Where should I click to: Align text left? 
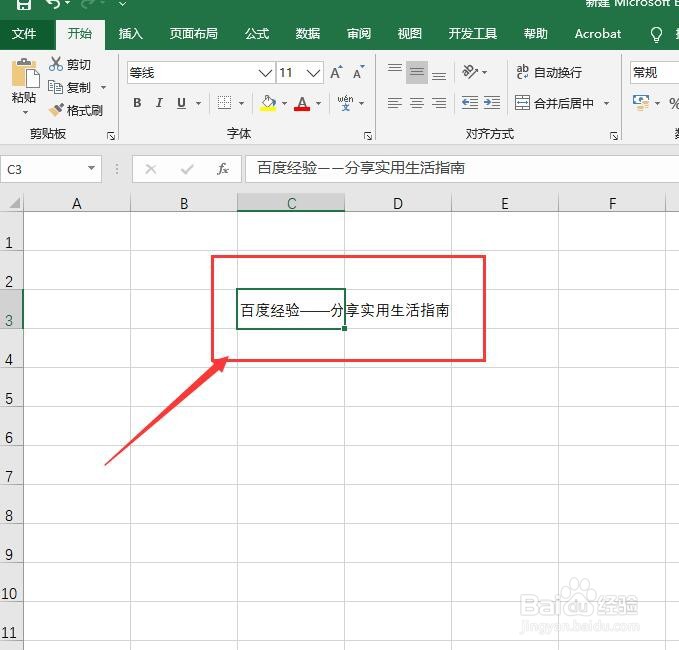(x=394, y=103)
